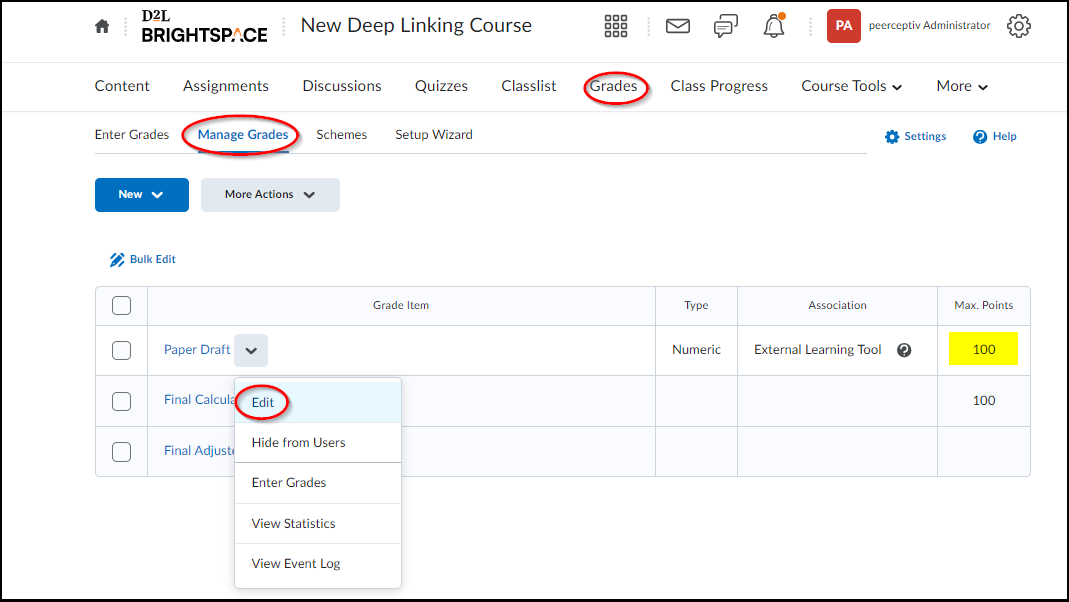Open Grades in navbar
This screenshot has width=1069, height=602.
click(614, 86)
